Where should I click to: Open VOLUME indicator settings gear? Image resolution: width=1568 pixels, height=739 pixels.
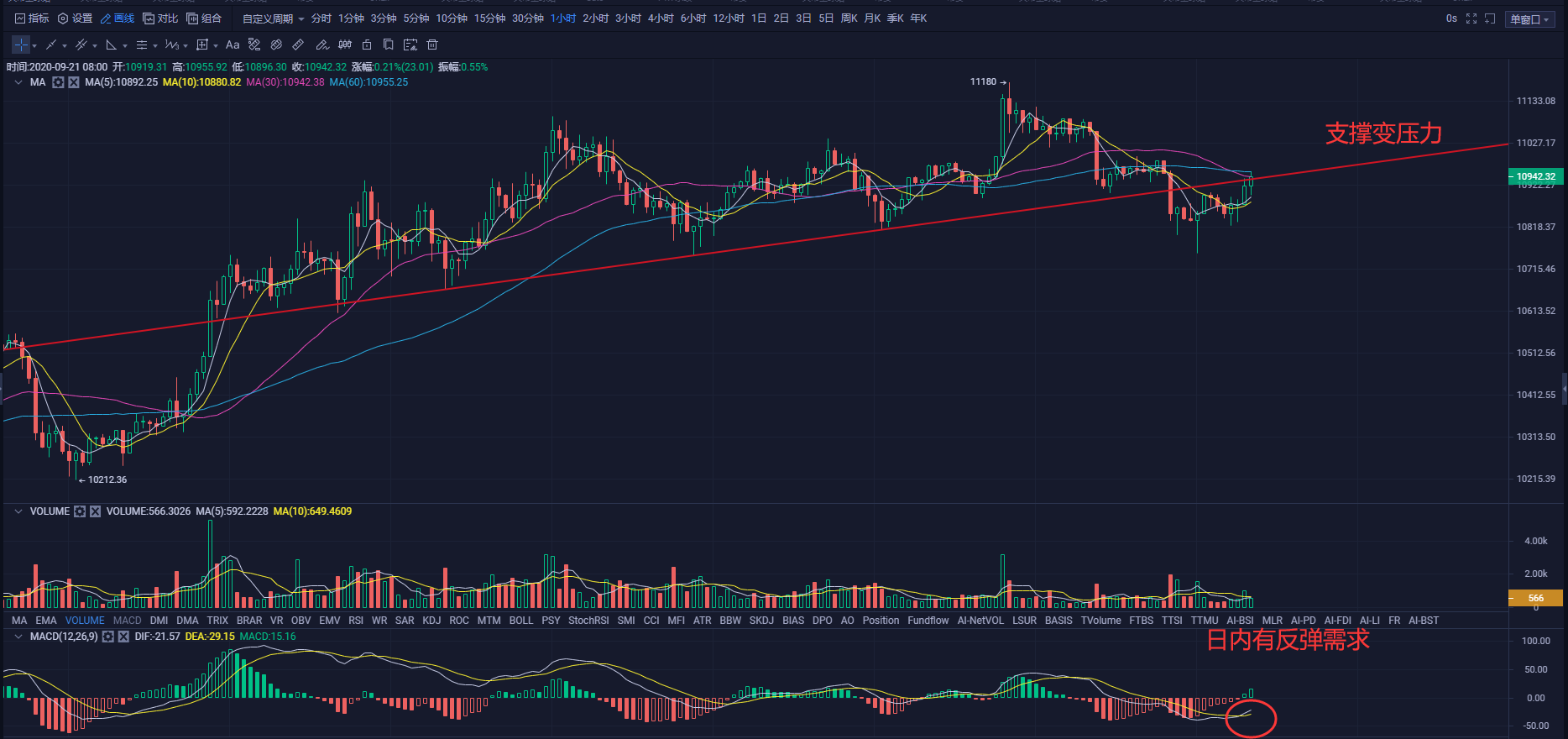pyautogui.click(x=80, y=511)
